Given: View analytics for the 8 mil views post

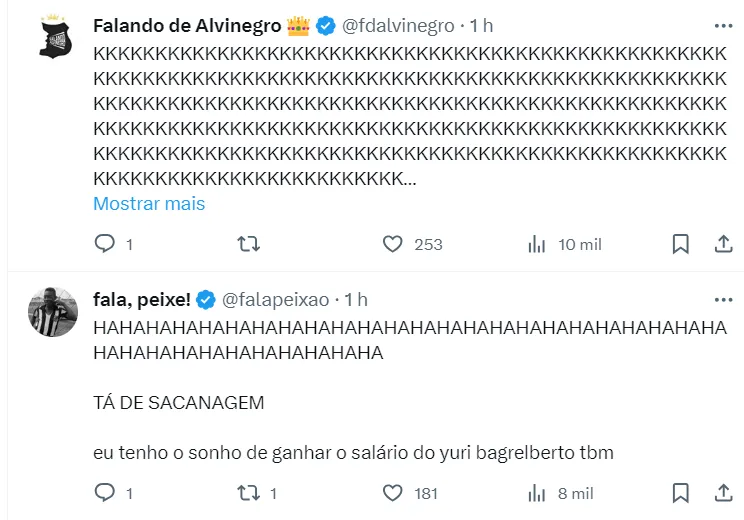Looking at the screenshot, I should (x=536, y=493).
